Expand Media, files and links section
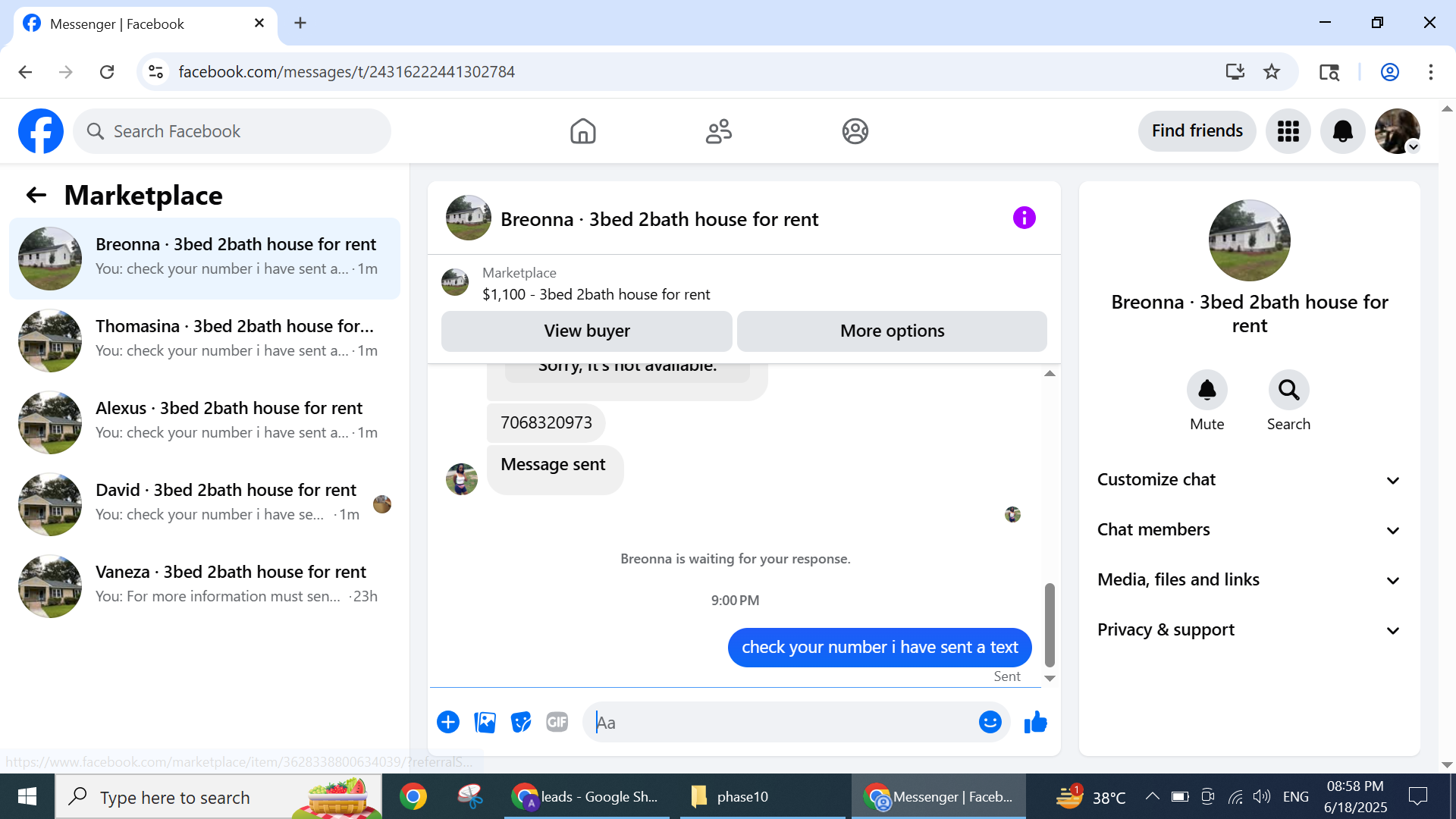This screenshot has height=819, width=1456. click(1249, 580)
